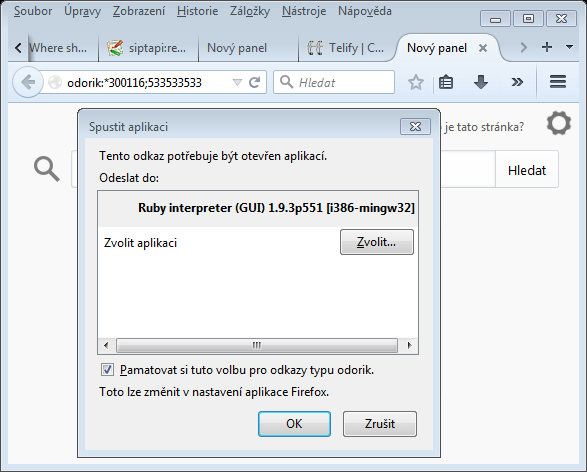Open the Nástroje menu
The height and width of the screenshot is (472, 587).
point(304,11)
